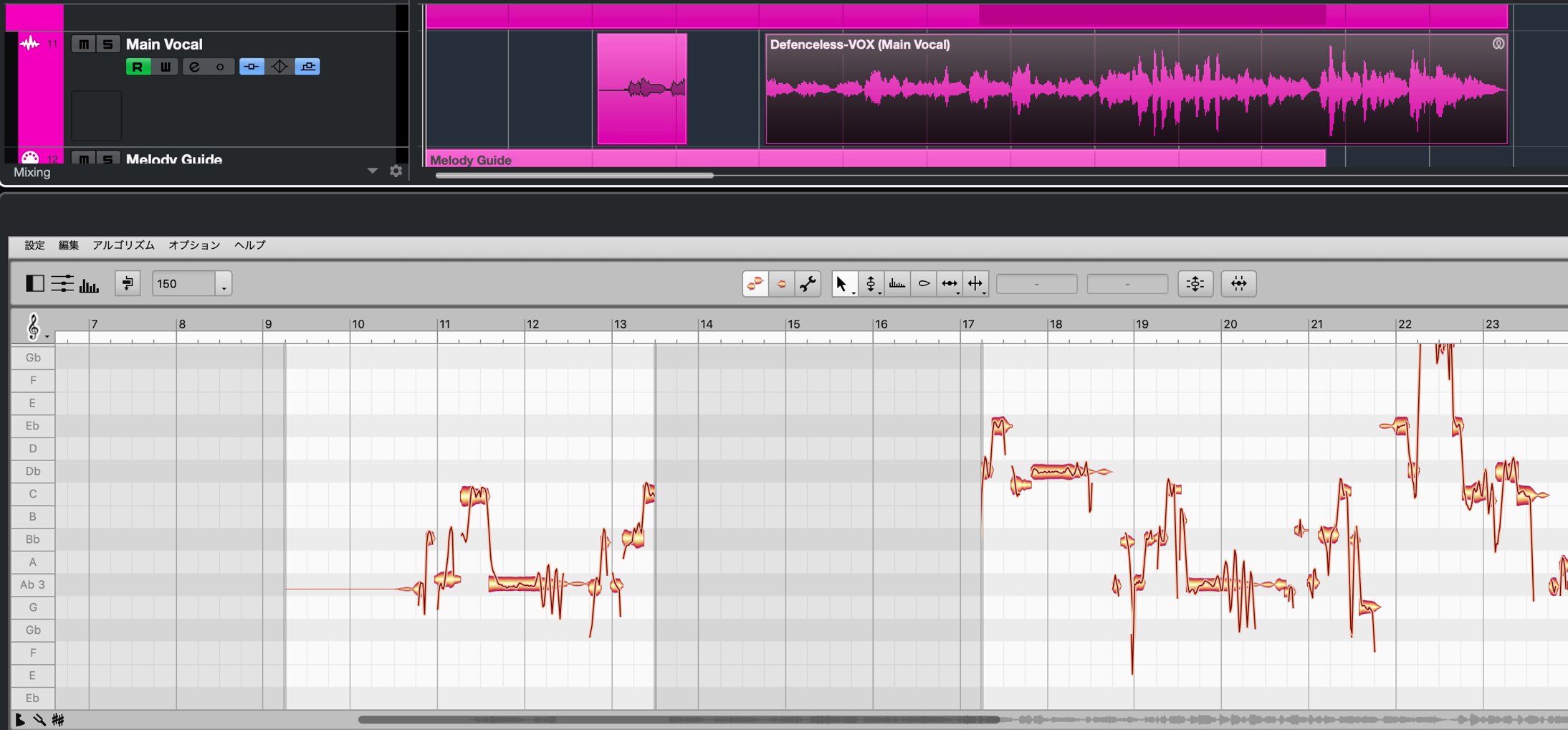
Task: Show the sound editor spectrum icon
Action: click(x=89, y=285)
